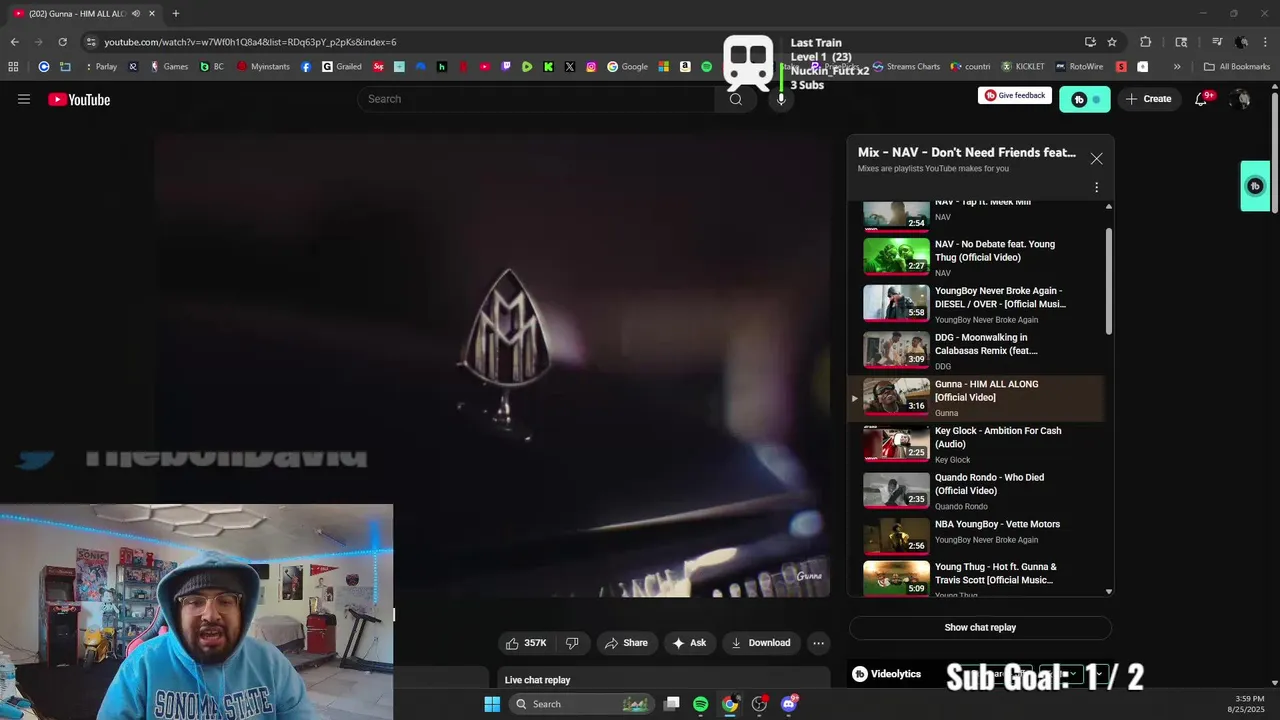This screenshot has height=720, width=1280.
Task: Open the RotoWire bookmark
Action: [1078, 67]
